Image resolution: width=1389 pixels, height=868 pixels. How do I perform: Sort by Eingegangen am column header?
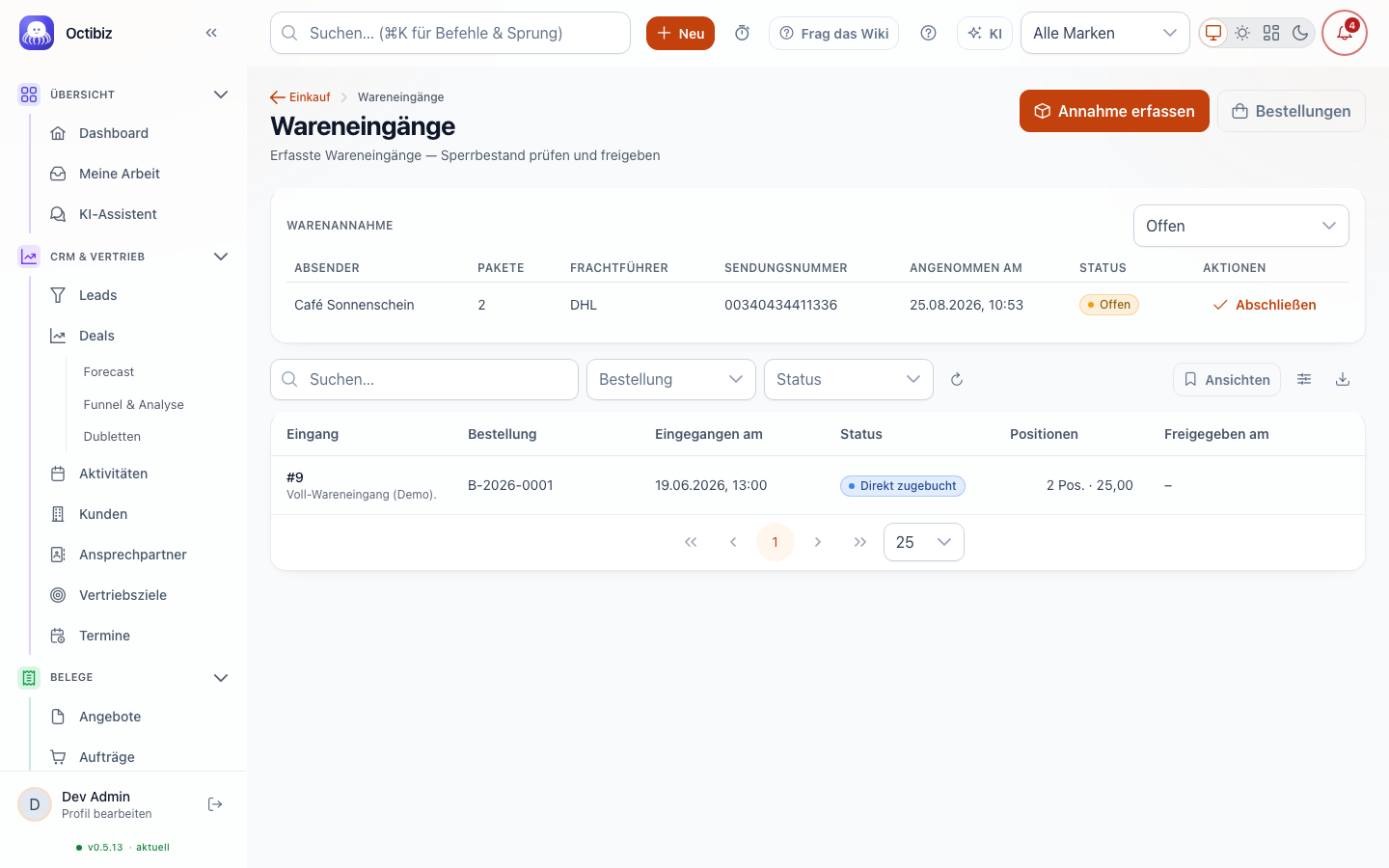pyautogui.click(x=709, y=434)
